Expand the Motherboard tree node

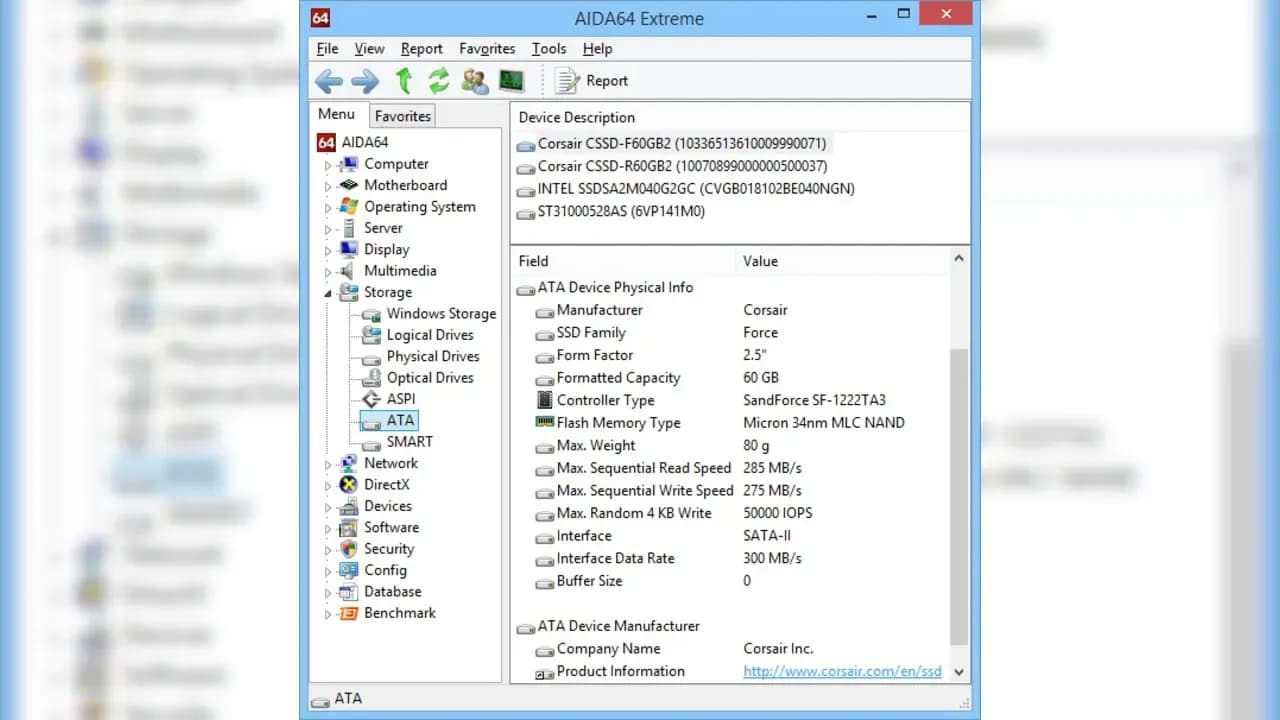point(327,186)
